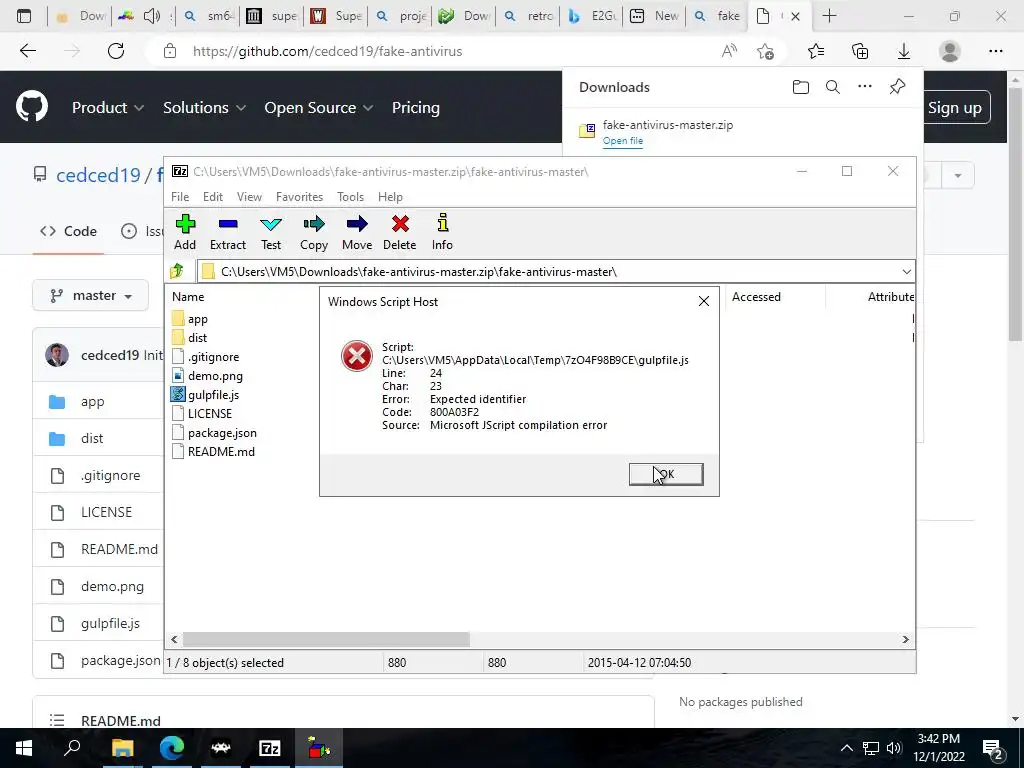The width and height of the screenshot is (1024, 768).
Task: Select demo.png in 7-Zip list
Action: pos(207,376)
